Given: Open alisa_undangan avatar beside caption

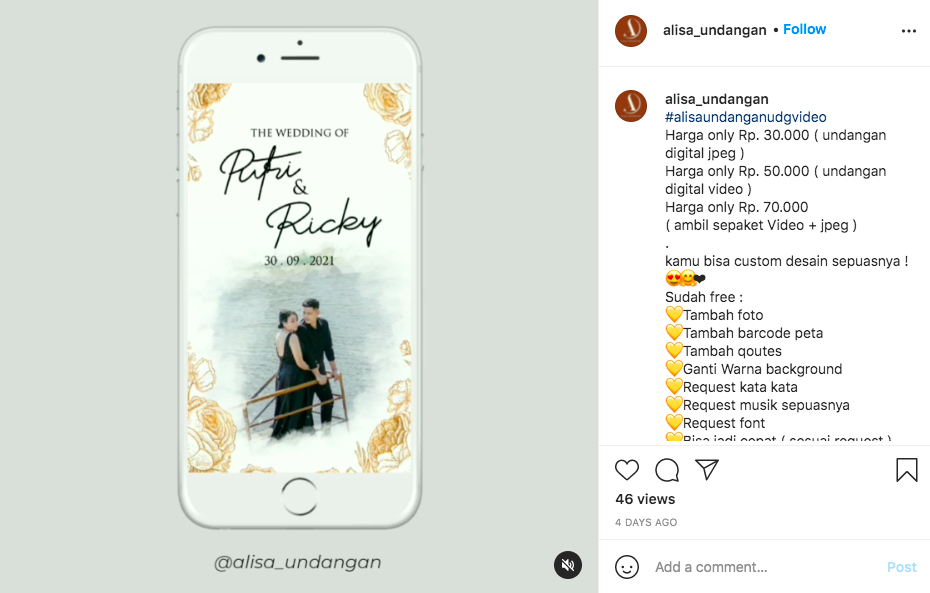Looking at the screenshot, I should tap(631, 106).
